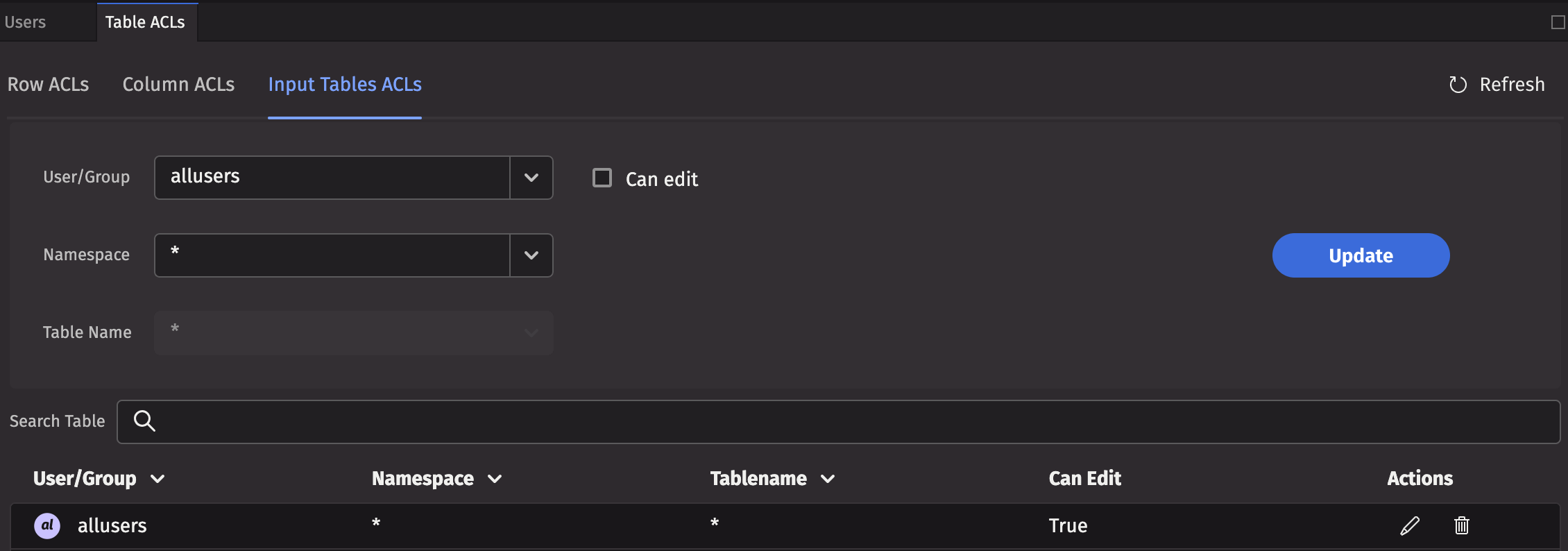Delete the allusers ACL with trash icon
The height and width of the screenshot is (551, 1568).
click(x=1461, y=525)
